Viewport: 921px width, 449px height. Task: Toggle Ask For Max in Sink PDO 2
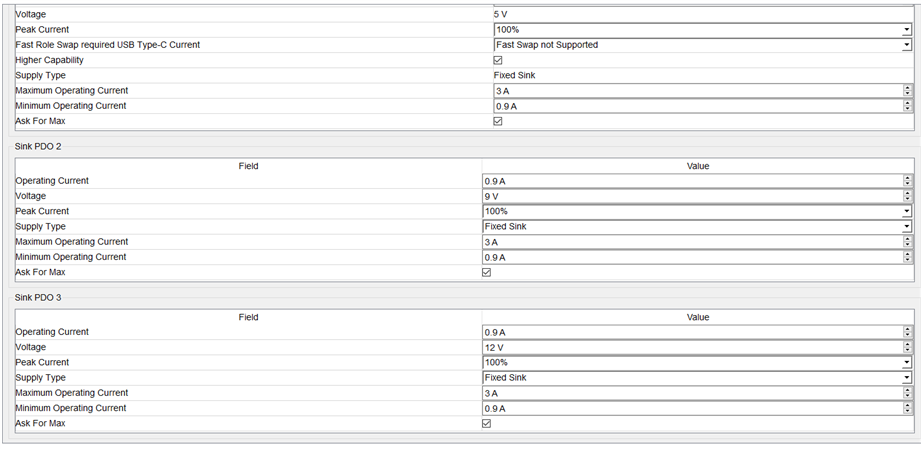(487, 272)
